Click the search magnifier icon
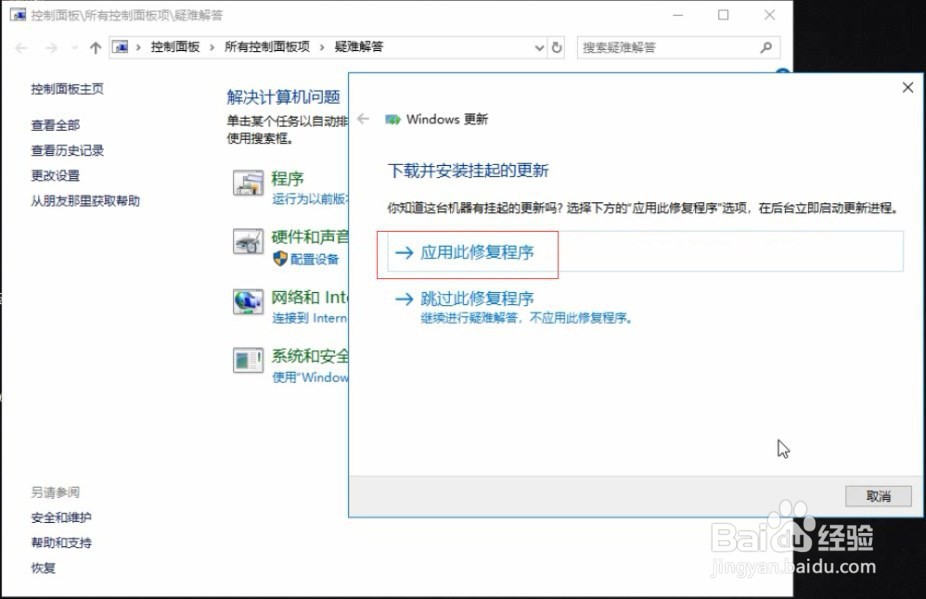This screenshot has height=599, width=926. pos(766,47)
